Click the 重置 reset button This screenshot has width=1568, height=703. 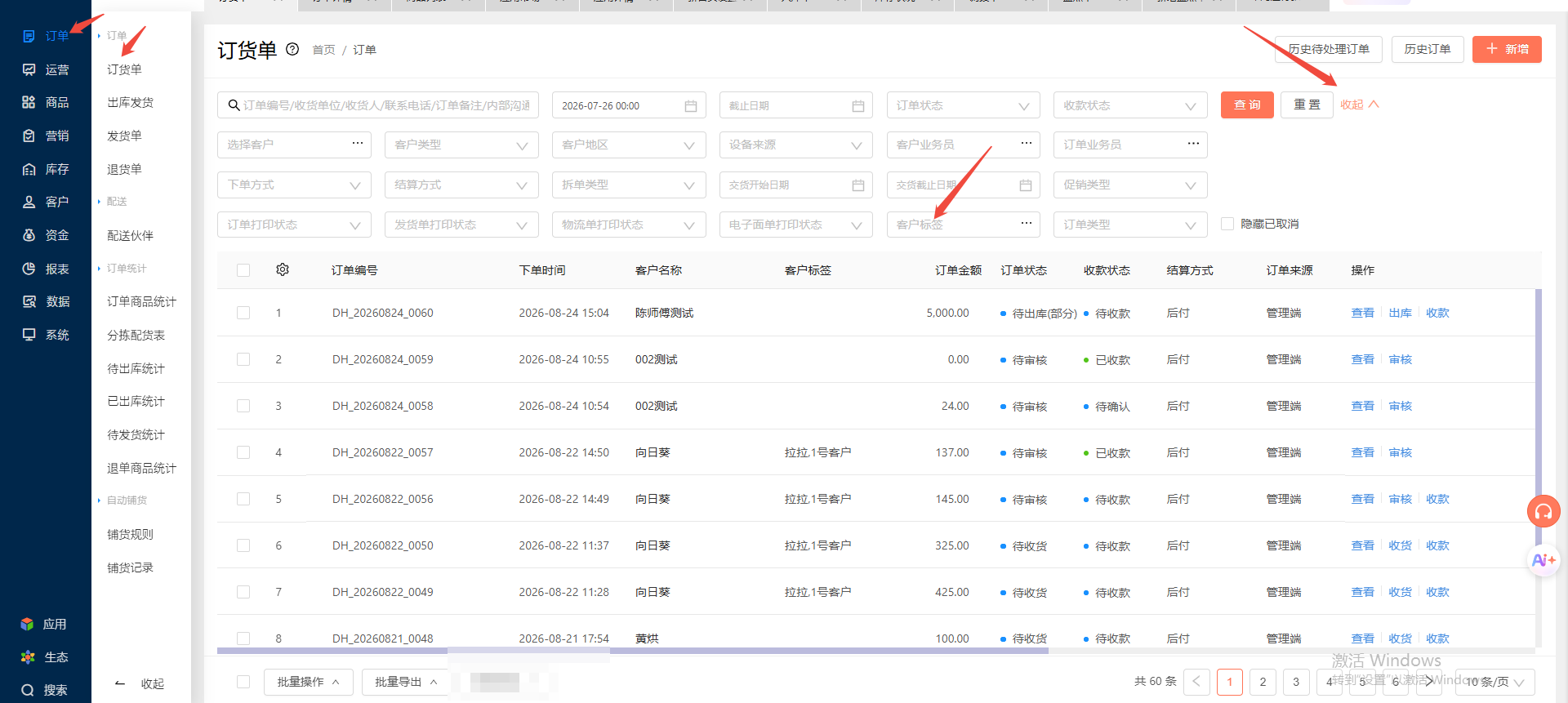point(1307,105)
